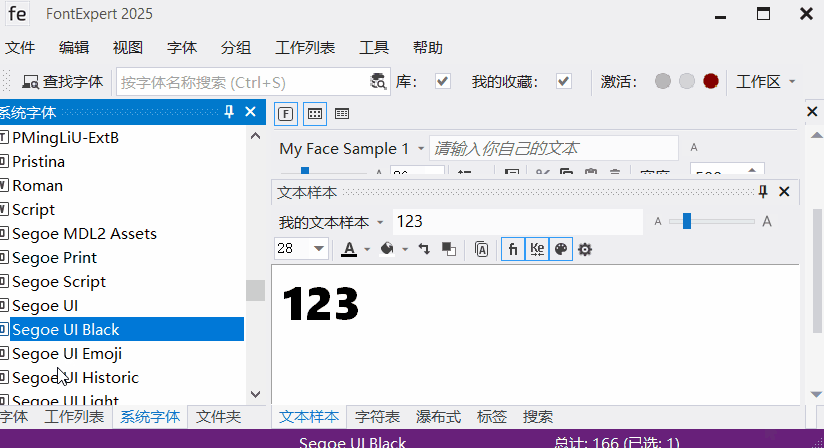Click the text color A icon
Image resolution: width=825 pixels, height=448 pixels.
point(349,248)
